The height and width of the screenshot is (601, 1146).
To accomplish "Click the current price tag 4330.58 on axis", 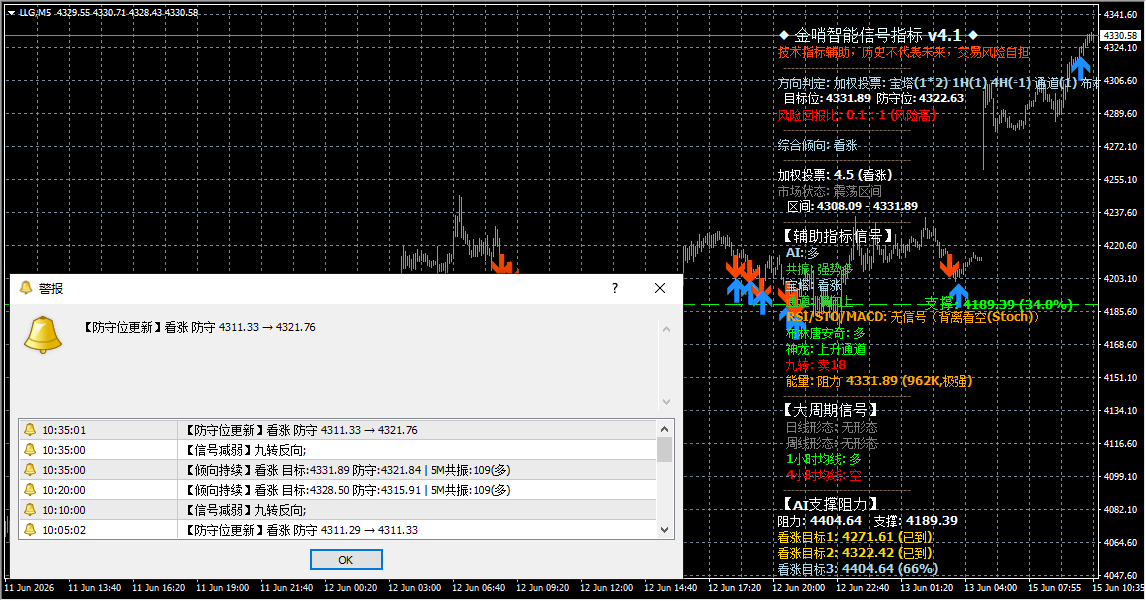I will pyautogui.click(x=1120, y=35).
